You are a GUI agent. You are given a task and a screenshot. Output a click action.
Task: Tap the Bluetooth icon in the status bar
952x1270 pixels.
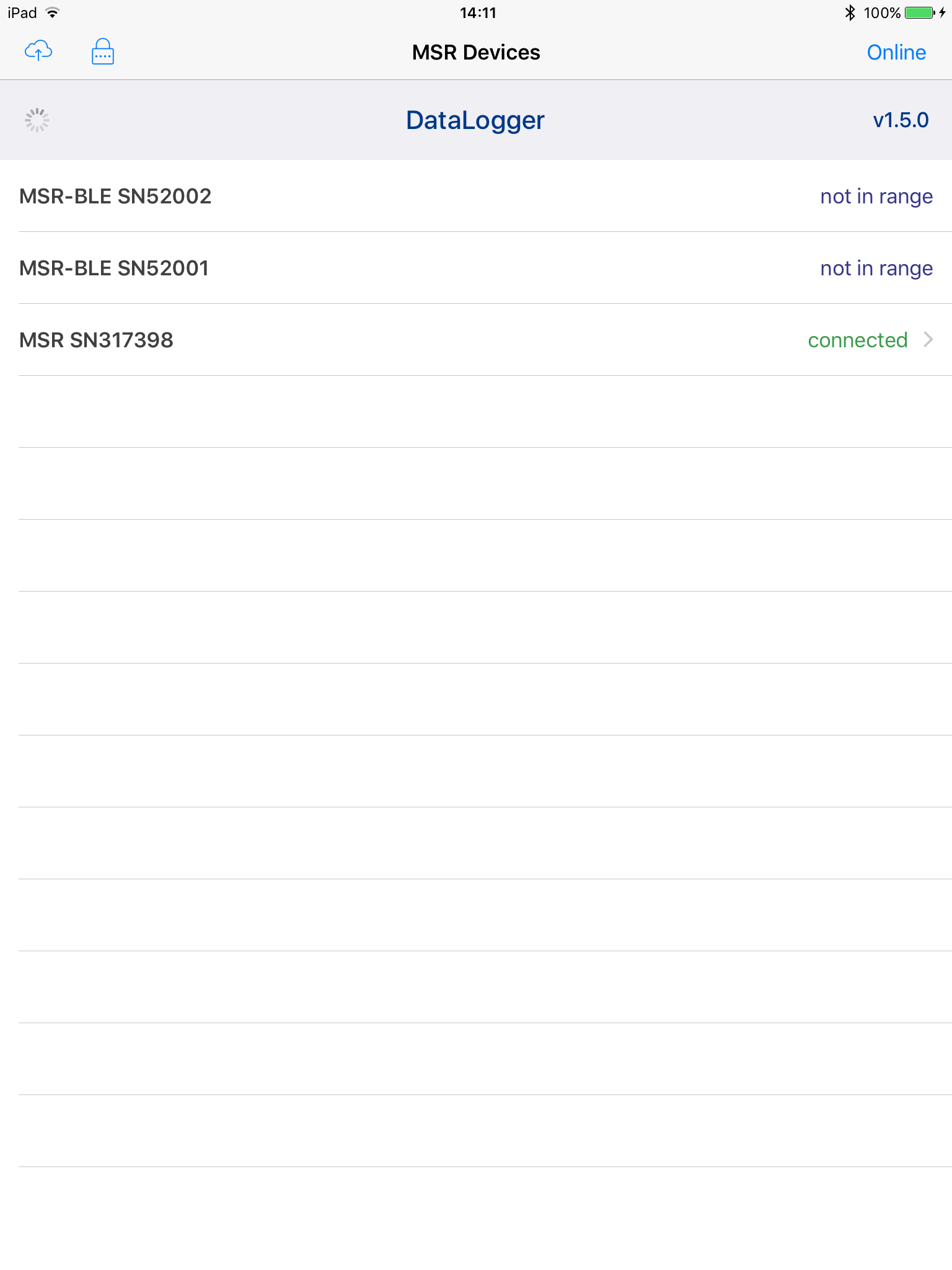850,12
